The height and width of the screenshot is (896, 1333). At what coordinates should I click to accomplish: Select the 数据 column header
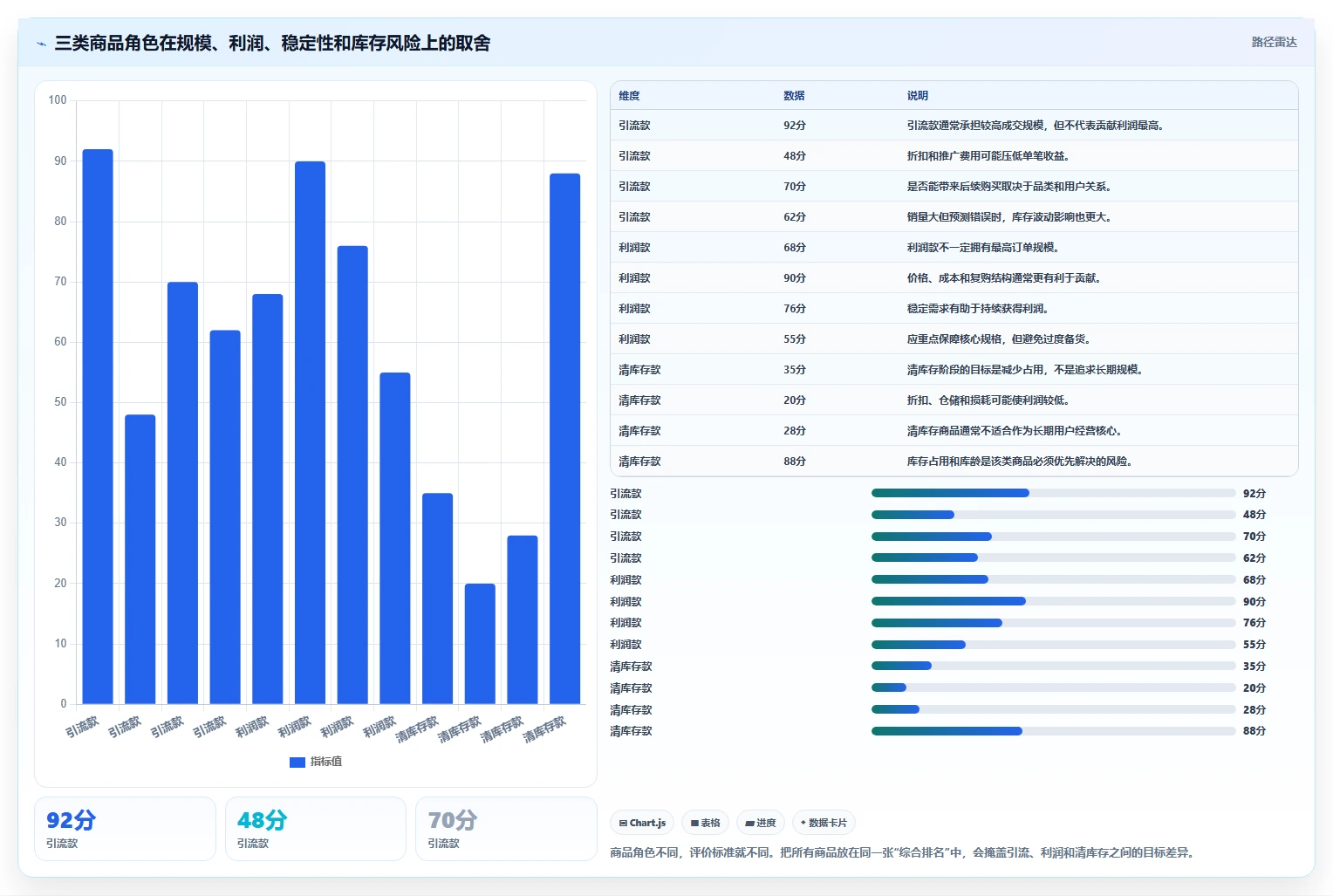click(x=794, y=96)
